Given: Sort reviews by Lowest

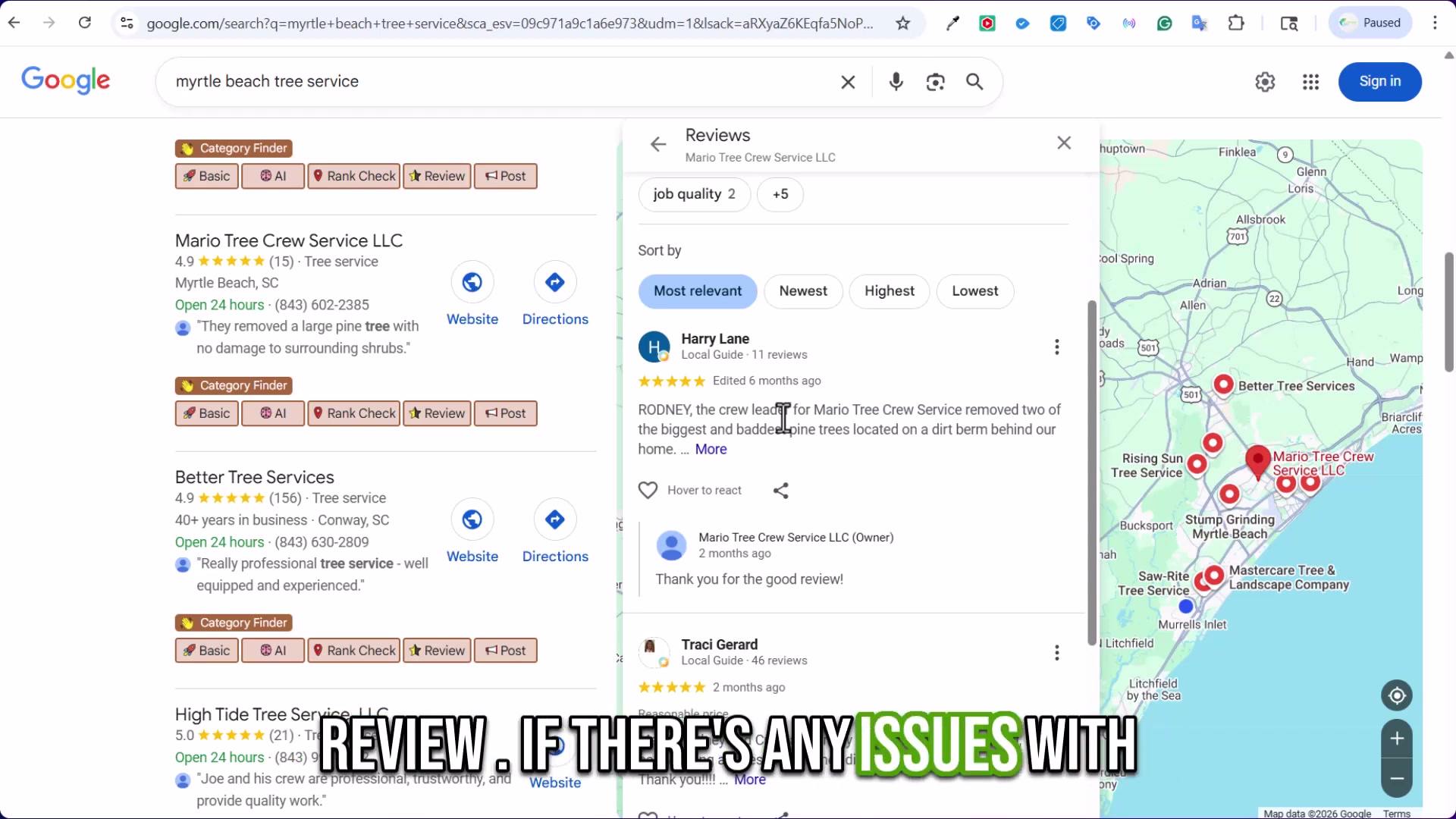Looking at the screenshot, I should pos(975,291).
